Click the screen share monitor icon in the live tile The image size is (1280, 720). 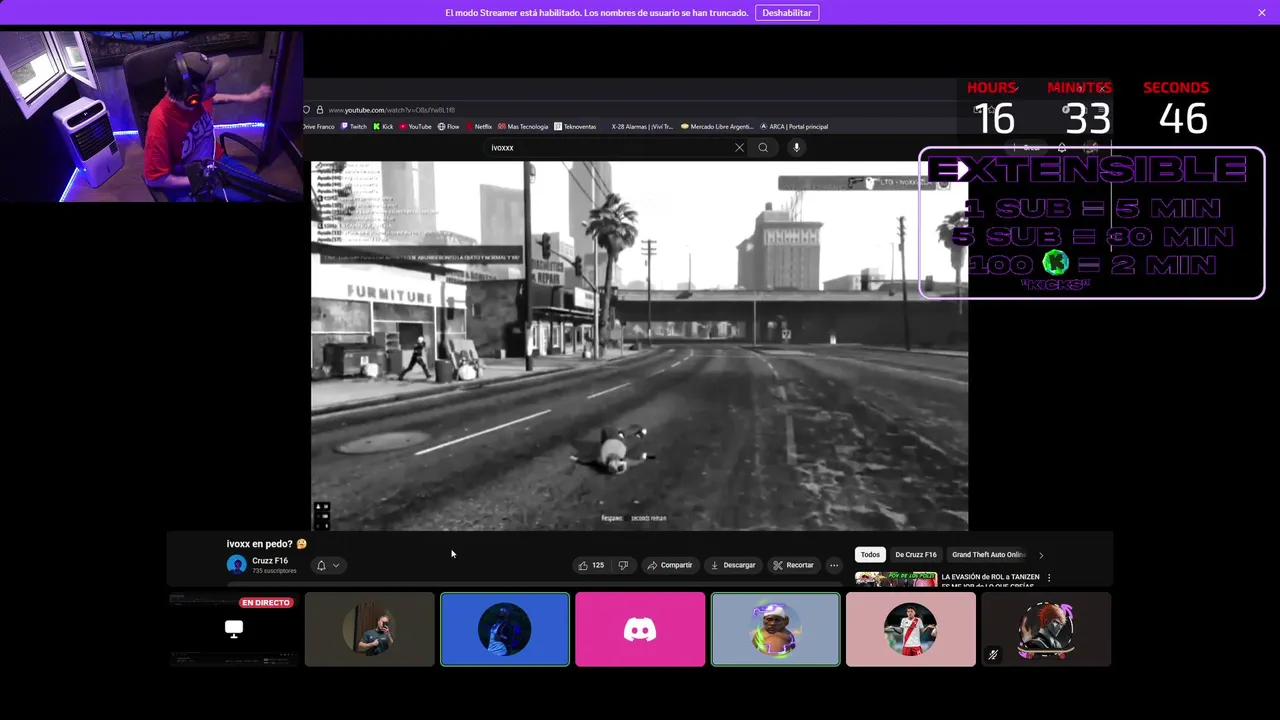pyautogui.click(x=234, y=628)
